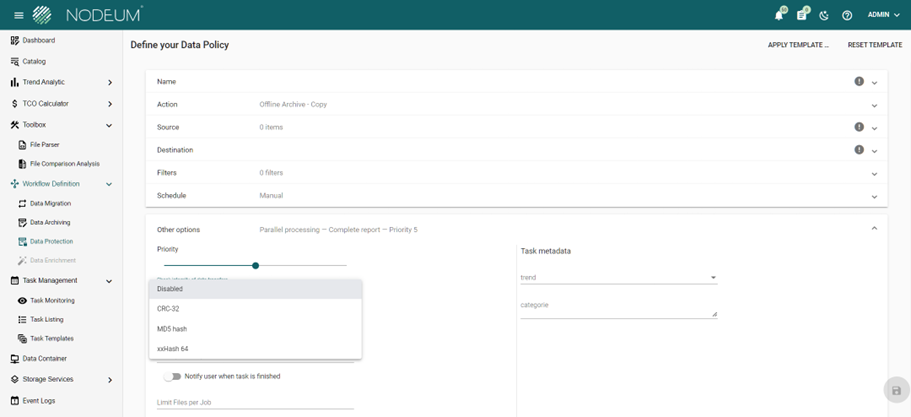Viewport: 911px width, 417px height.
Task: Open the help question mark icon
Action: pyautogui.click(x=847, y=15)
